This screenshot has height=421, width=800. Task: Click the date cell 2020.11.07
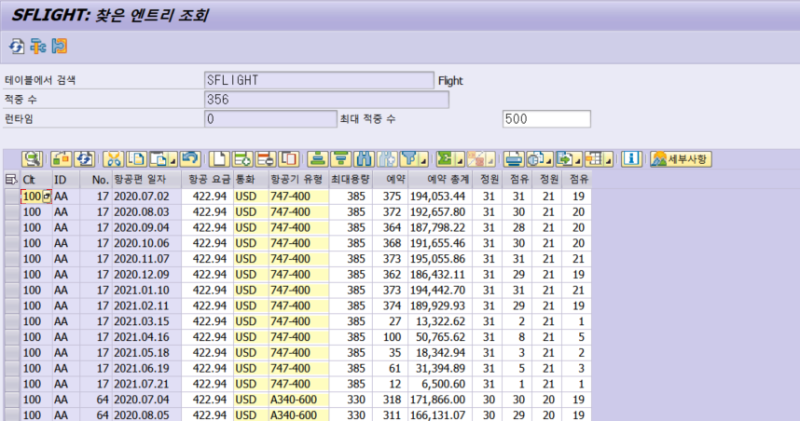147,259
